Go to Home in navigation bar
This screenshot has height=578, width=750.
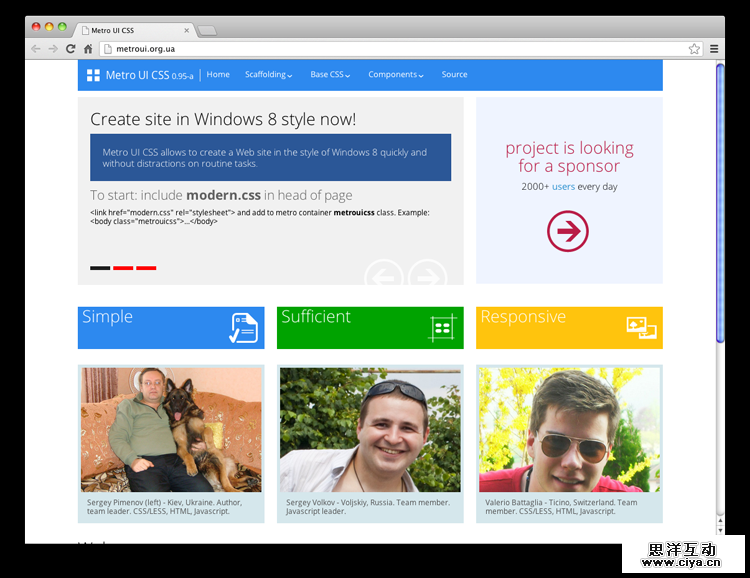pyautogui.click(x=218, y=75)
